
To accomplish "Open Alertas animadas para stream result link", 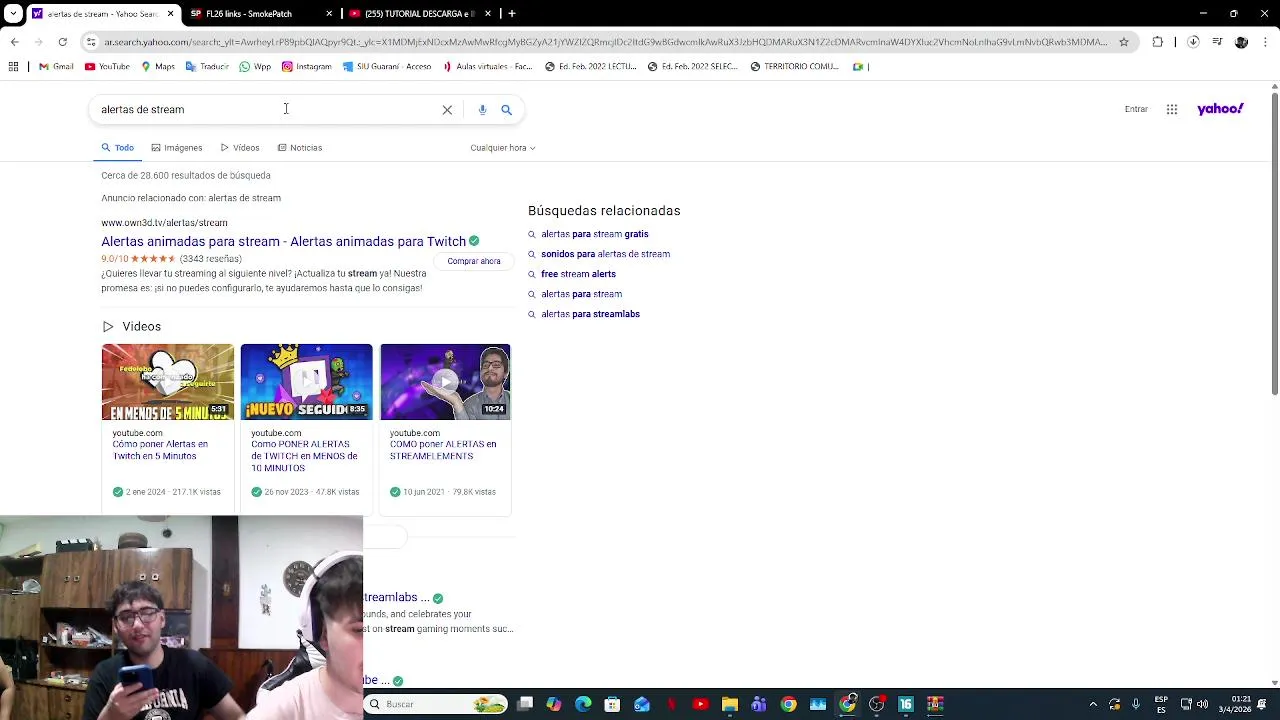I will pyautogui.click(x=283, y=242).
